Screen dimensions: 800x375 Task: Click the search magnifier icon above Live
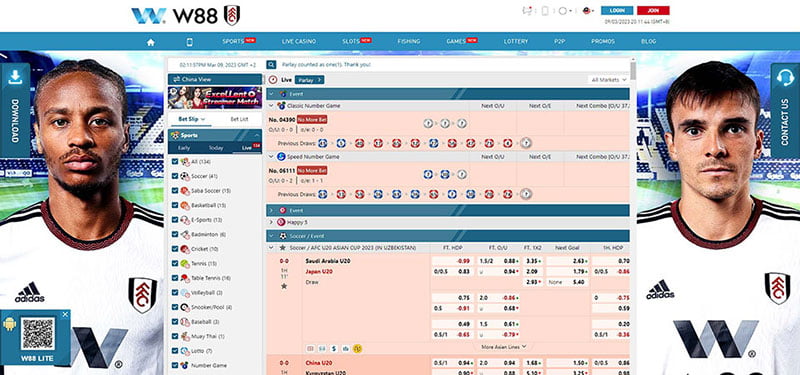coord(271,65)
